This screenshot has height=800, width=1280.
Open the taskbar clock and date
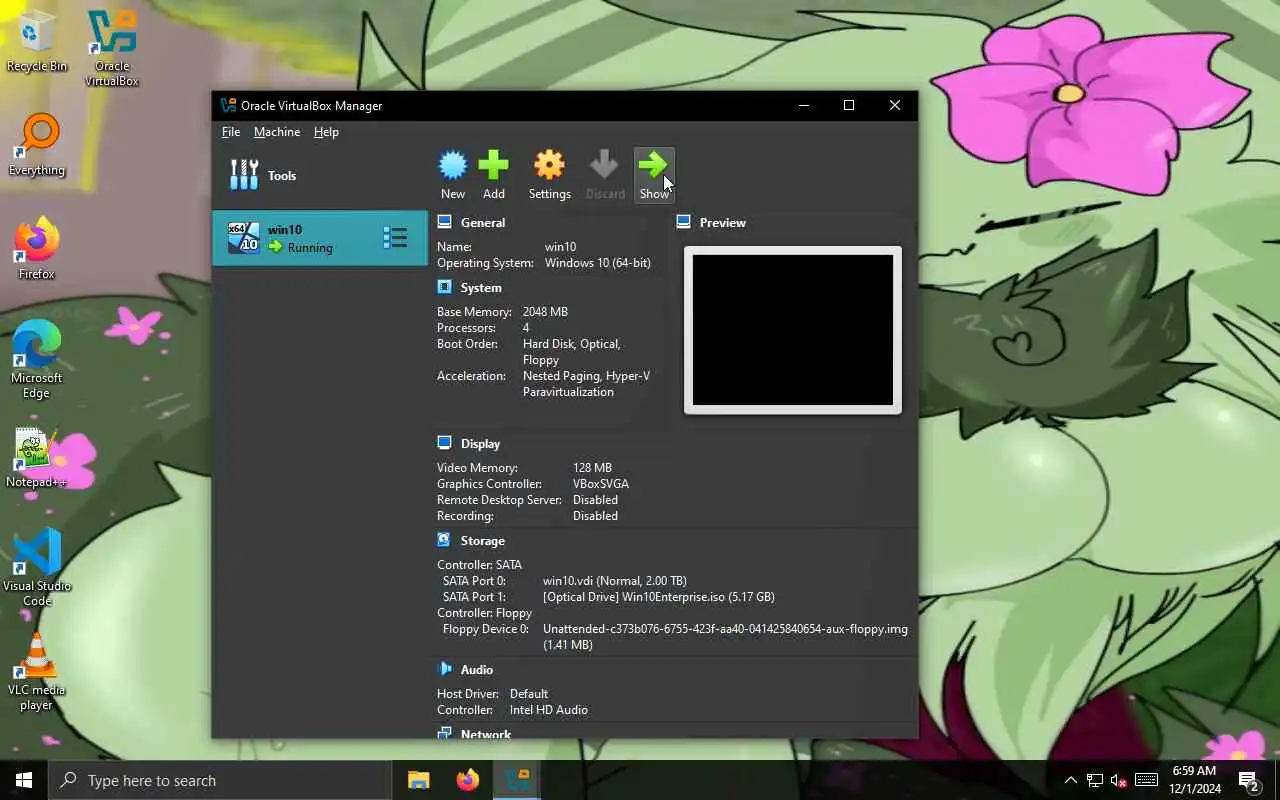click(1194, 780)
